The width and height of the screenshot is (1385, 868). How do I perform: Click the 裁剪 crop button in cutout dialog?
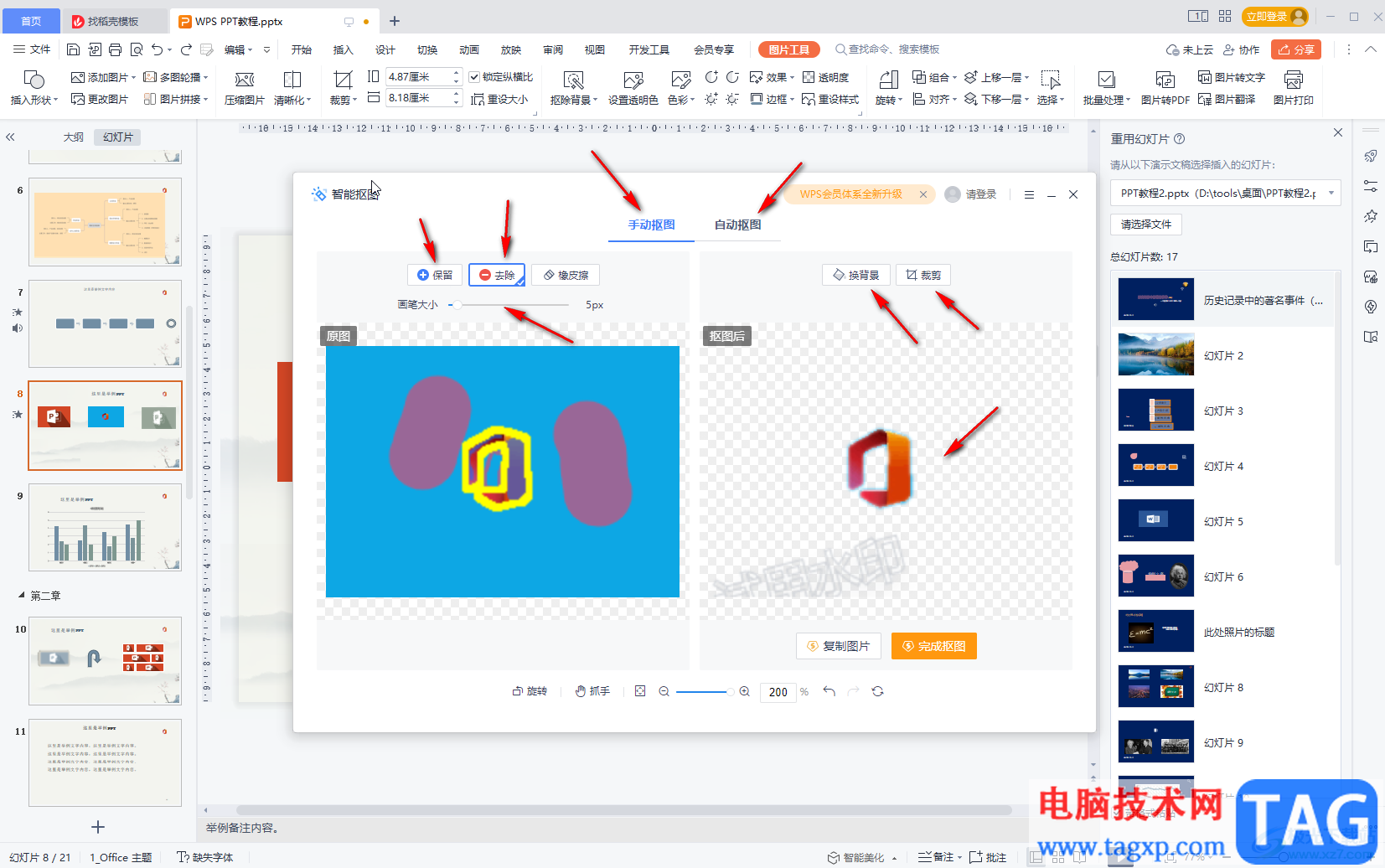coord(923,275)
